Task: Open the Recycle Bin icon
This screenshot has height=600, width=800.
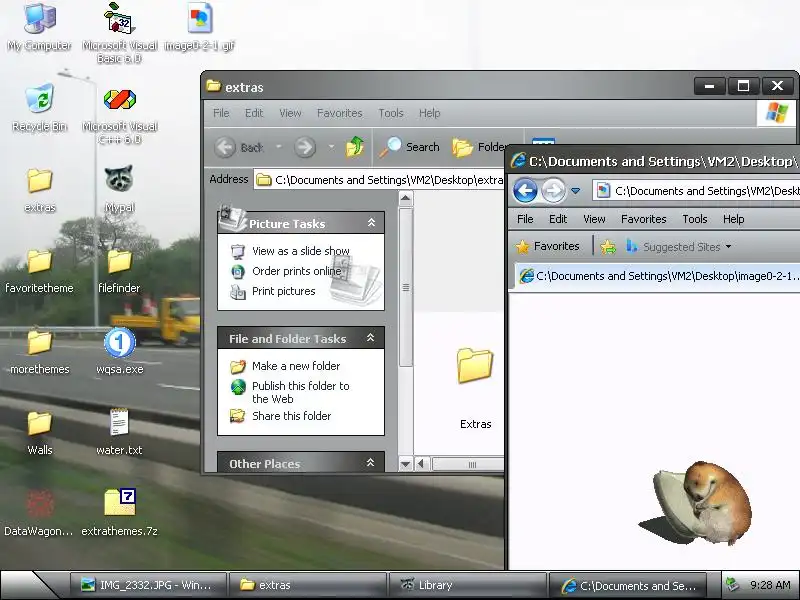Action: tap(39, 107)
